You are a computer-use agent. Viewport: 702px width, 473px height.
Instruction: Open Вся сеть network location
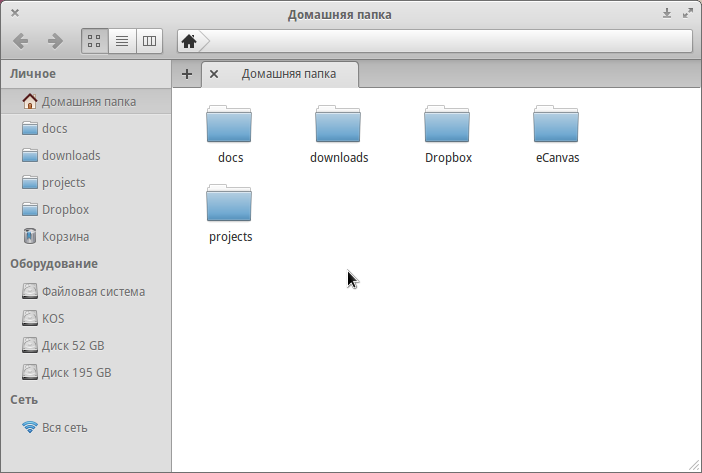pos(64,428)
